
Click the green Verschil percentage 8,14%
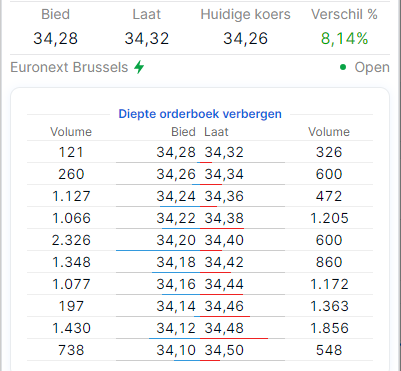point(344,39)
